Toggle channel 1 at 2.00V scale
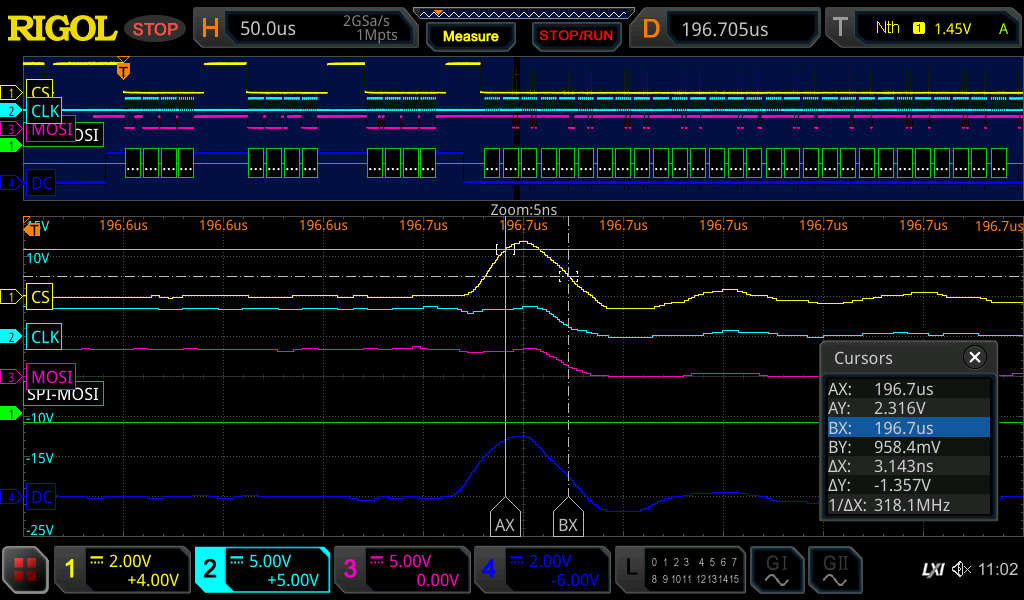 (122, 569)
